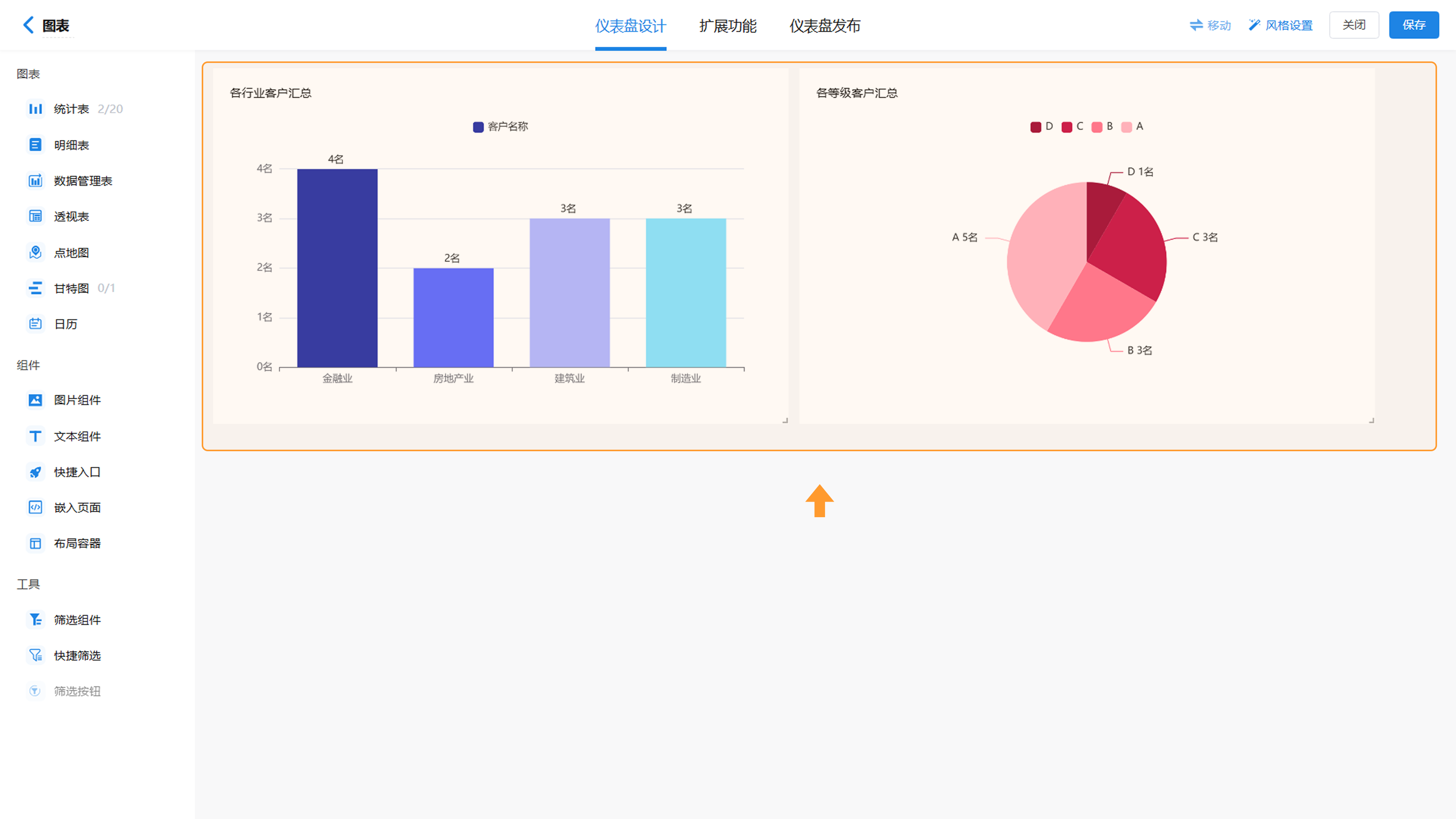Select the 点地图 sidebar label
1456x819 pixels.
click(71, 253)
